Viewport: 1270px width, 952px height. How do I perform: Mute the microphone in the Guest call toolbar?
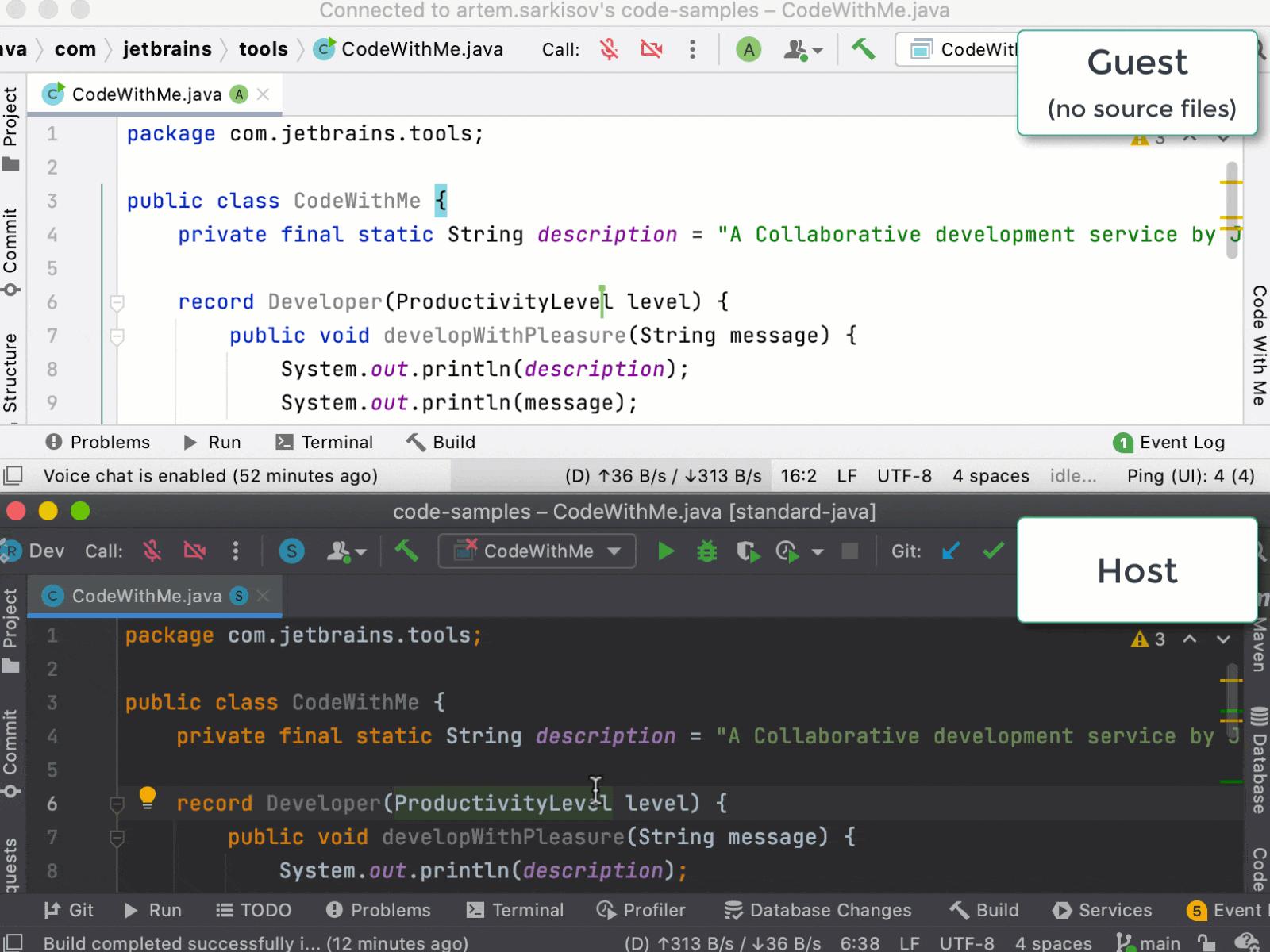[608, 48]
